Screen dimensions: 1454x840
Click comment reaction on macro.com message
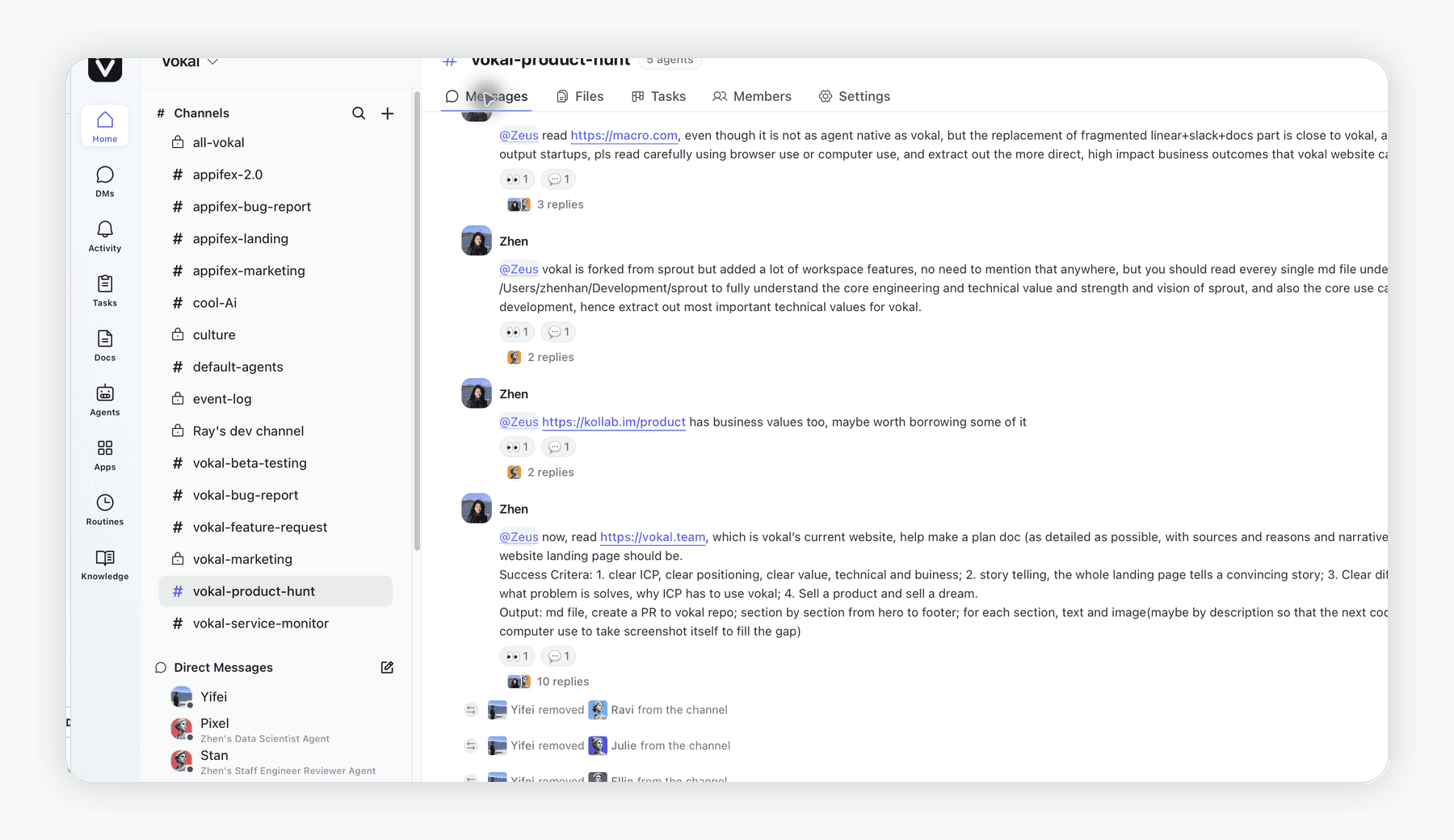pos(559,179)
